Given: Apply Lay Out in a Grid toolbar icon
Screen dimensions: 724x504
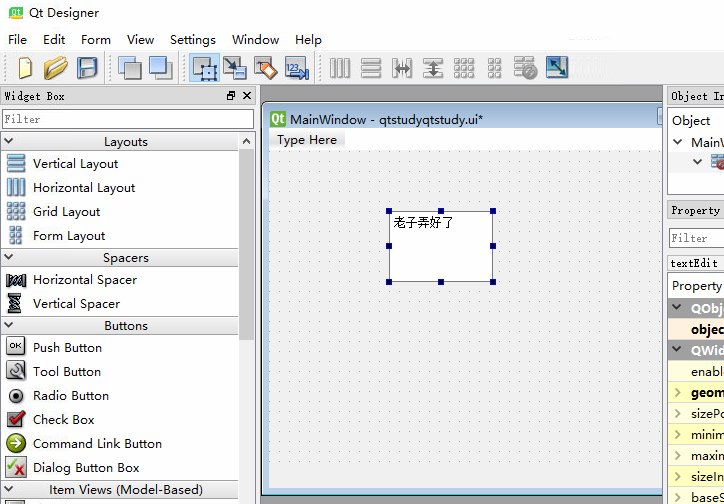Looking at the screenshot, I should click(x=464, y=68).
